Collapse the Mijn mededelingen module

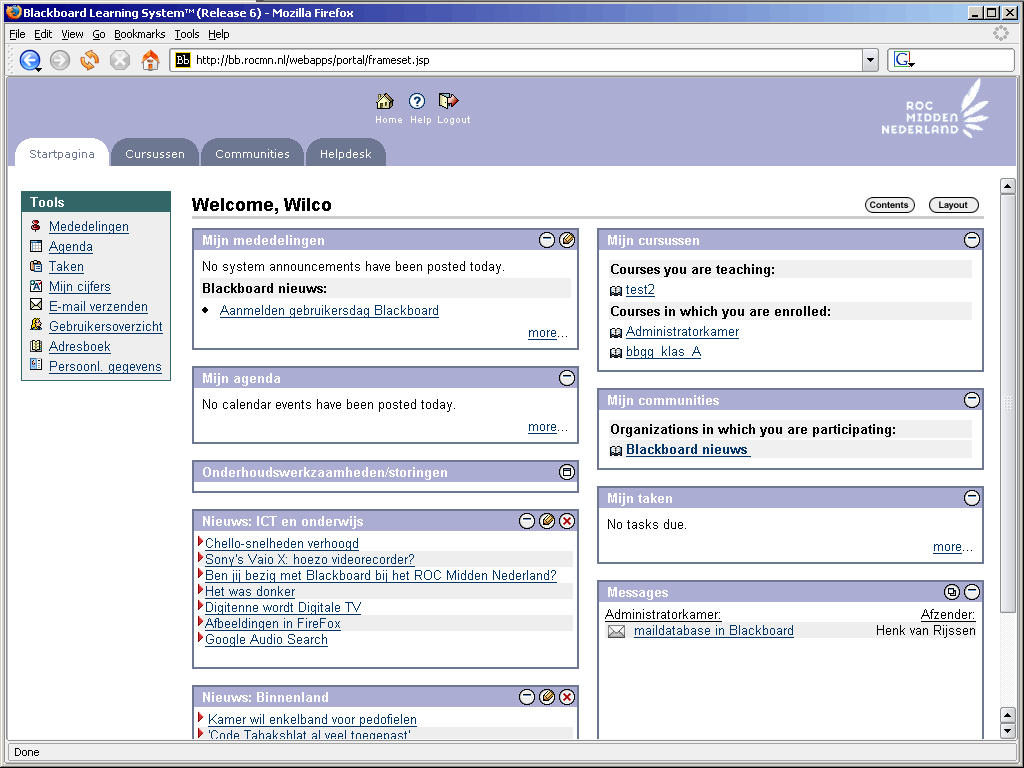(x=547, y=240)
